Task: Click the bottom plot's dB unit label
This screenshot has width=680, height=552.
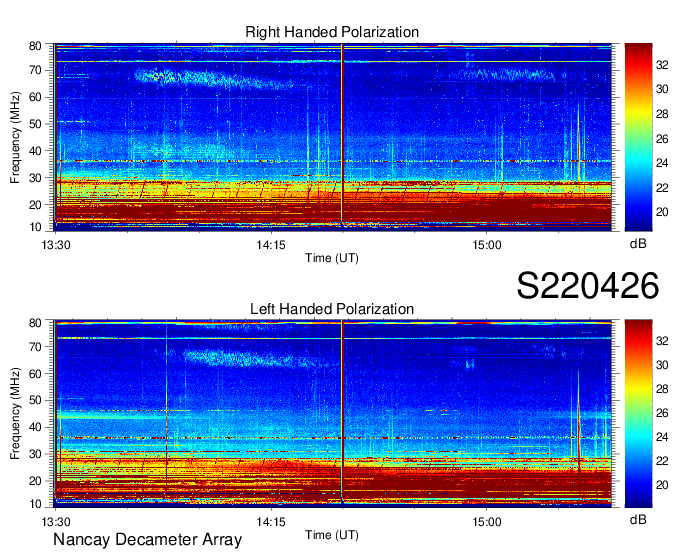Action: (x=638, y=519)
